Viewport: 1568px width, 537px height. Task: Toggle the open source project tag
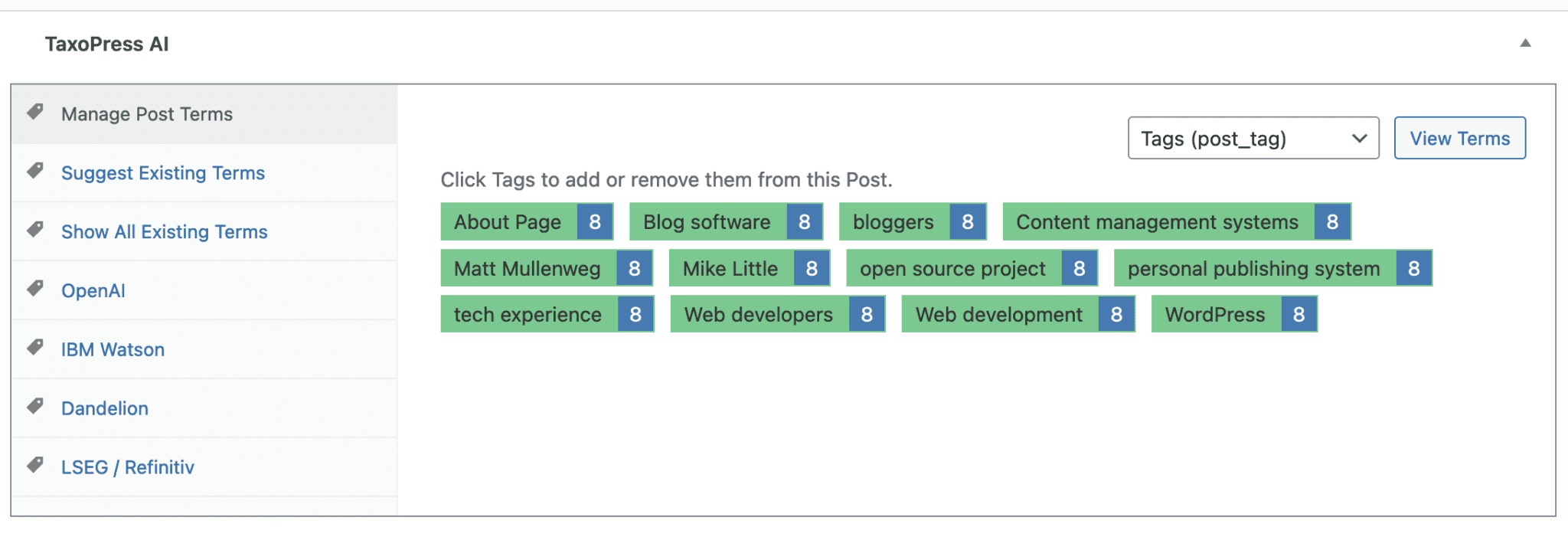(952, 269)
